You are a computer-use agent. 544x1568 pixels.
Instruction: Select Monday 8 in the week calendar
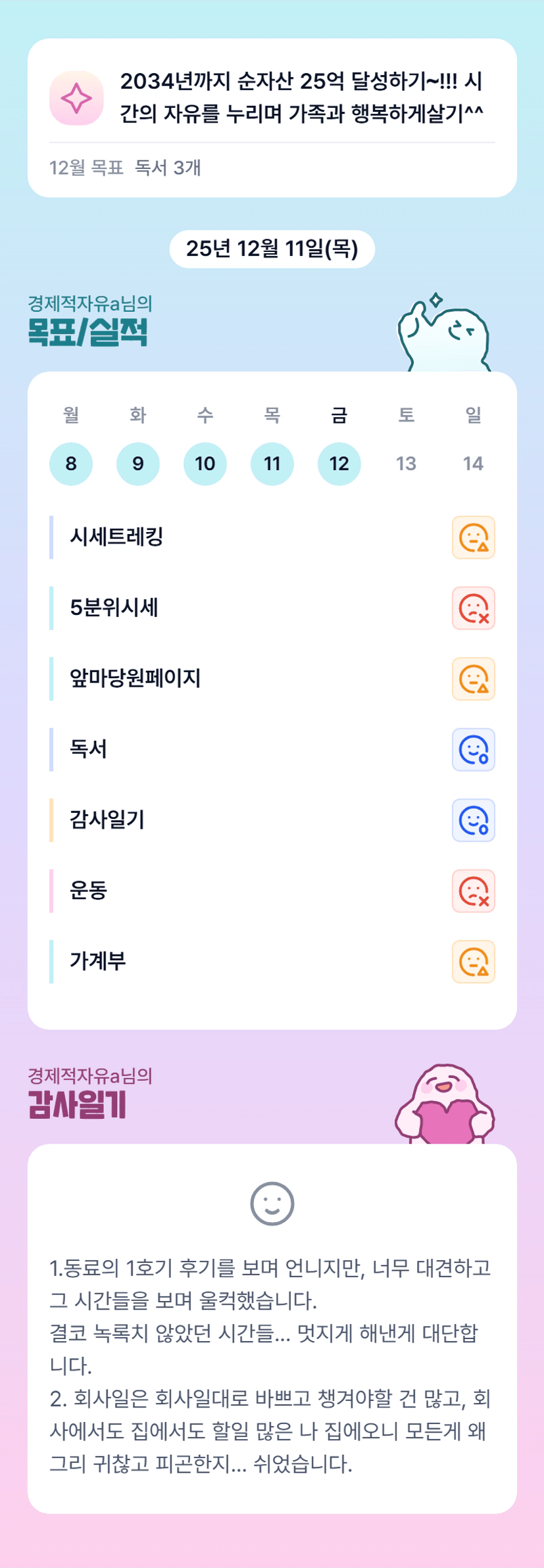71,464
